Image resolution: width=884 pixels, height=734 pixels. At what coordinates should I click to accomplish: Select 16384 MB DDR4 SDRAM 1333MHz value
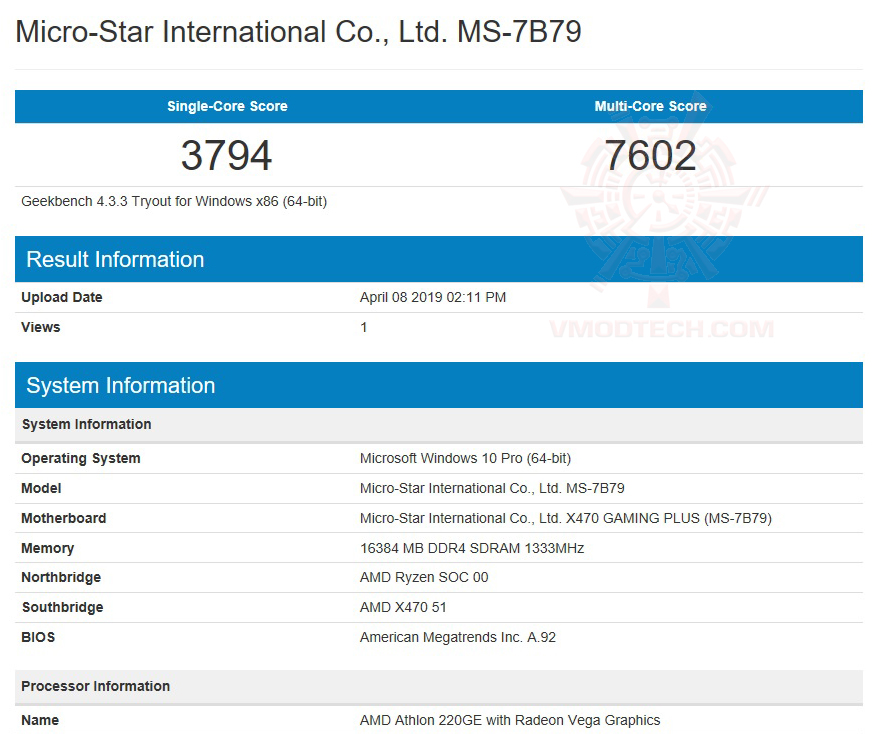[472, 548]
